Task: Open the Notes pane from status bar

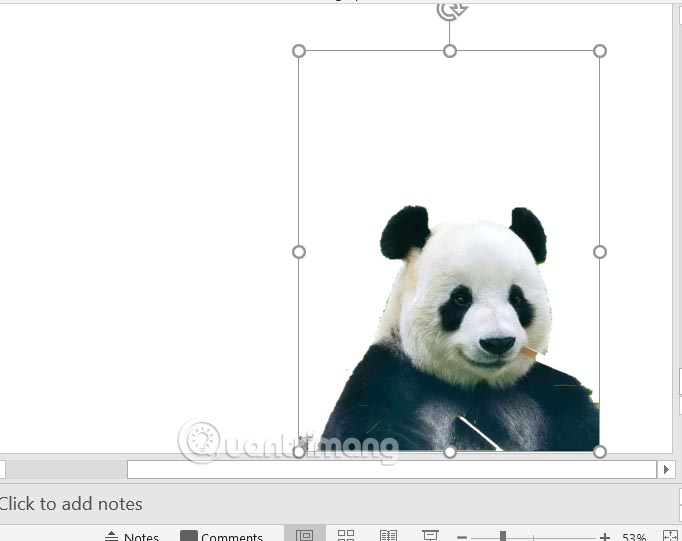Action: [x=132, y=536]
